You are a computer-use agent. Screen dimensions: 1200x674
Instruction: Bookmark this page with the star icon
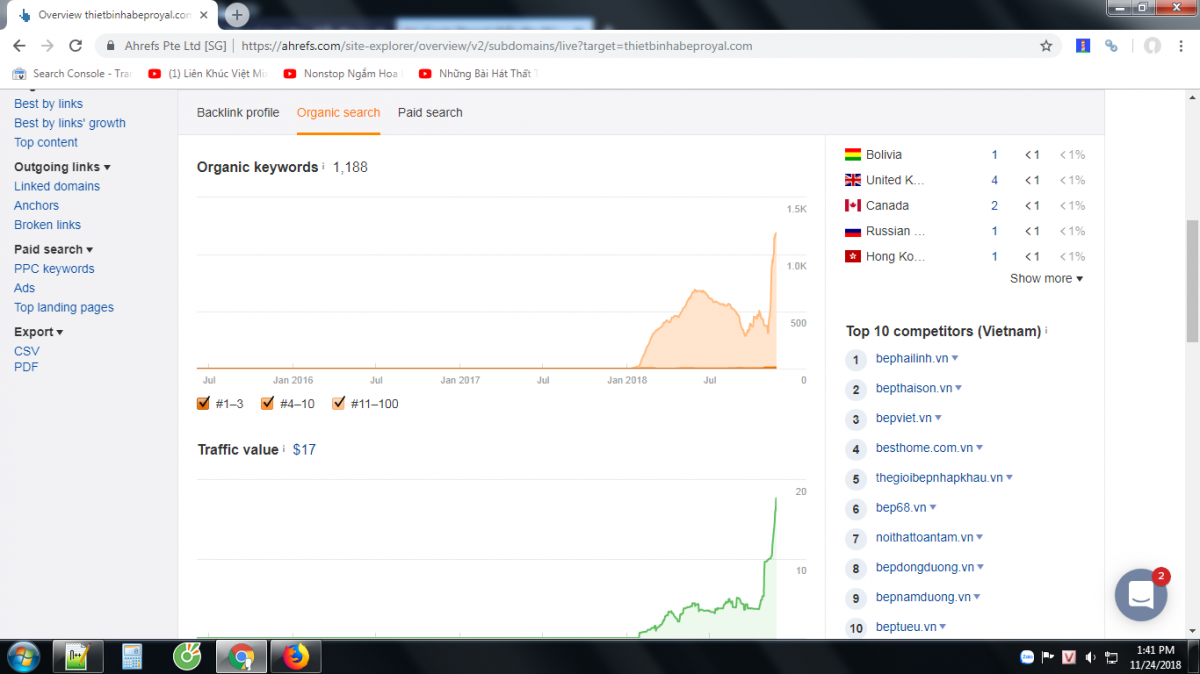[1046, 46]
